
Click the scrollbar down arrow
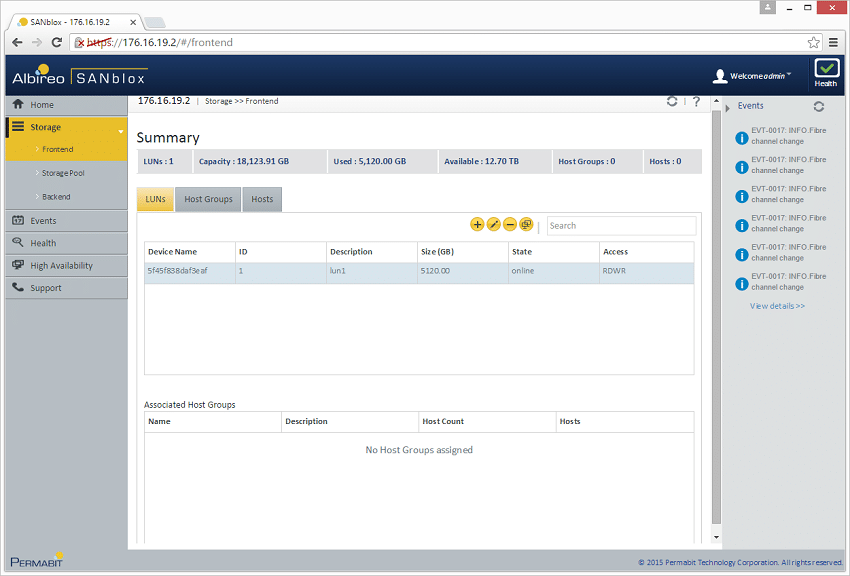pyautogui.click(x=716, y=538)
